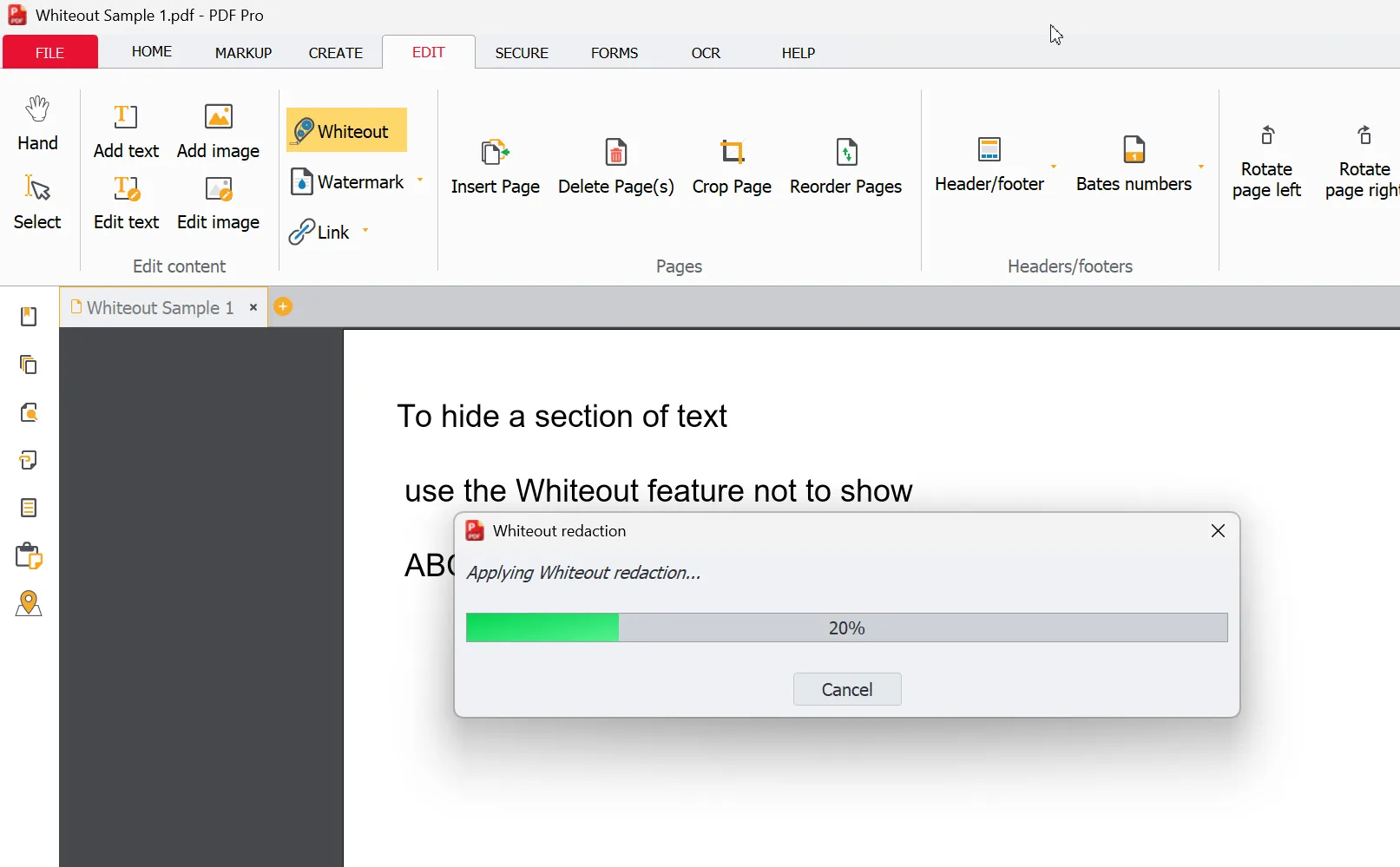The height and width of the screenshot is (867, 1400).
Task: Switch to the MARKUP tab
Action: coord(244,53)
